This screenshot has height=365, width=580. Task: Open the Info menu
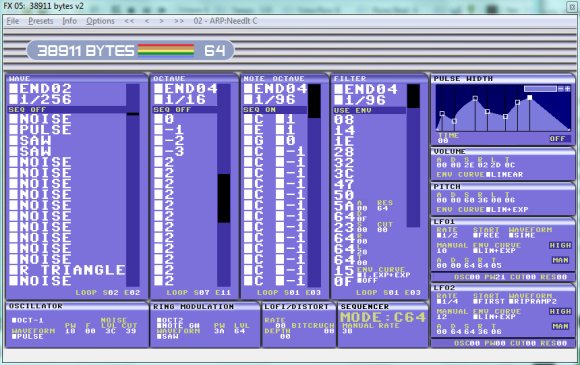click(70, 21)
